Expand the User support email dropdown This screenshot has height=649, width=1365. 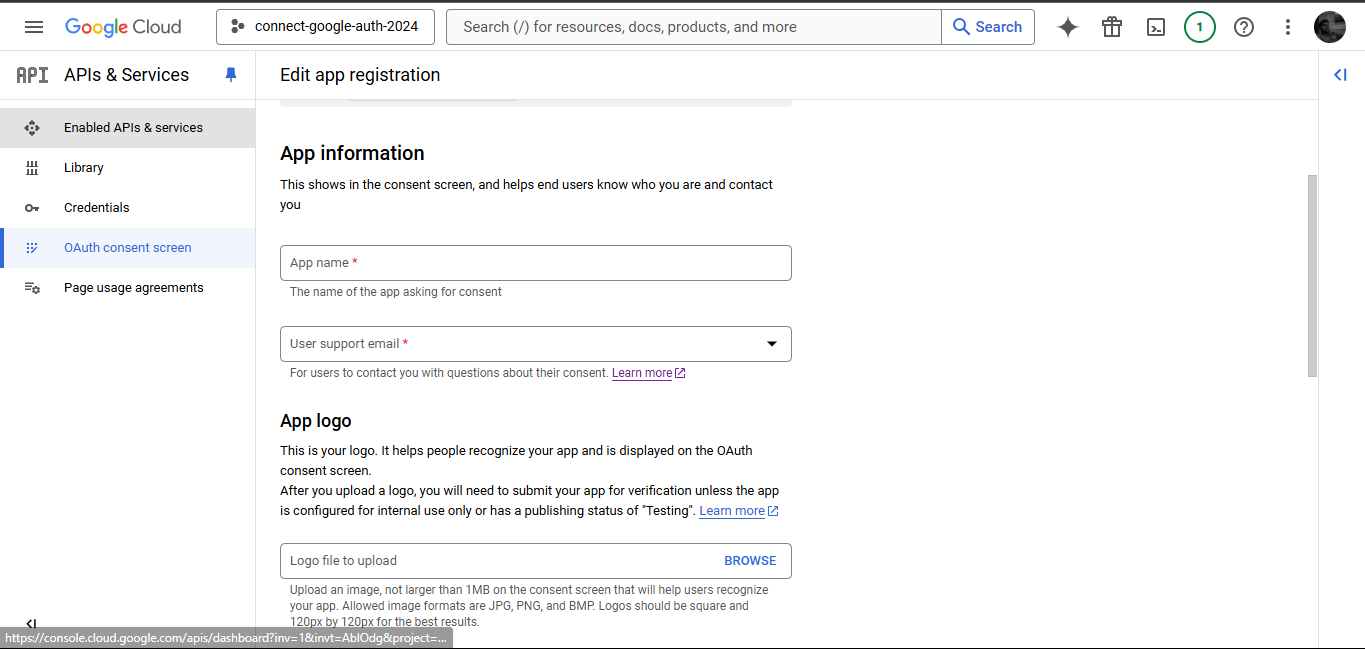coord(771,343)
